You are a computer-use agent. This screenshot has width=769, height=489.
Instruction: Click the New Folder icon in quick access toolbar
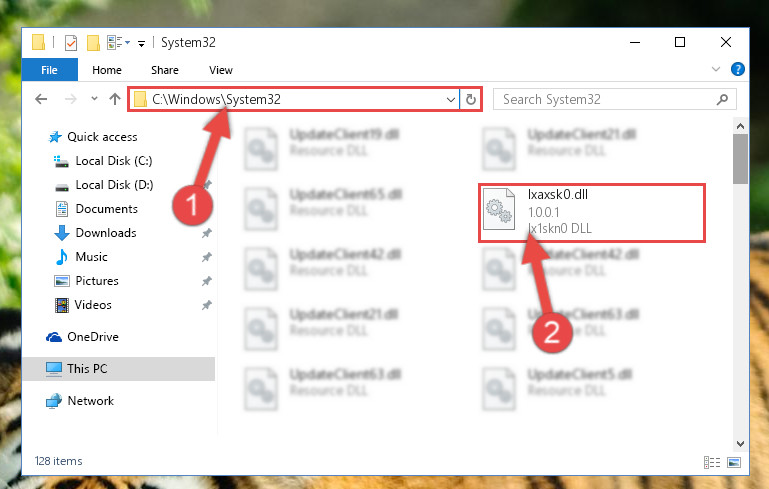coord(93,43)
